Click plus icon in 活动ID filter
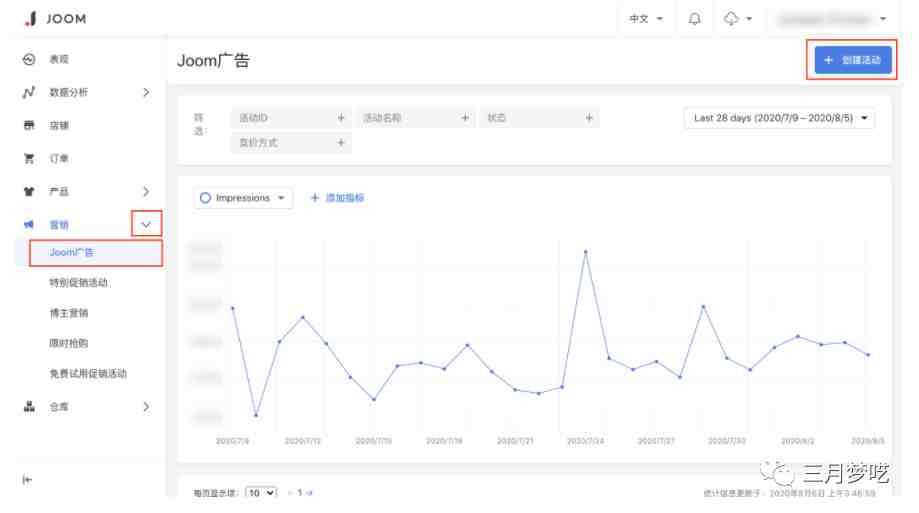The height and width of the screenshot is (513, 919). [341, 118]
